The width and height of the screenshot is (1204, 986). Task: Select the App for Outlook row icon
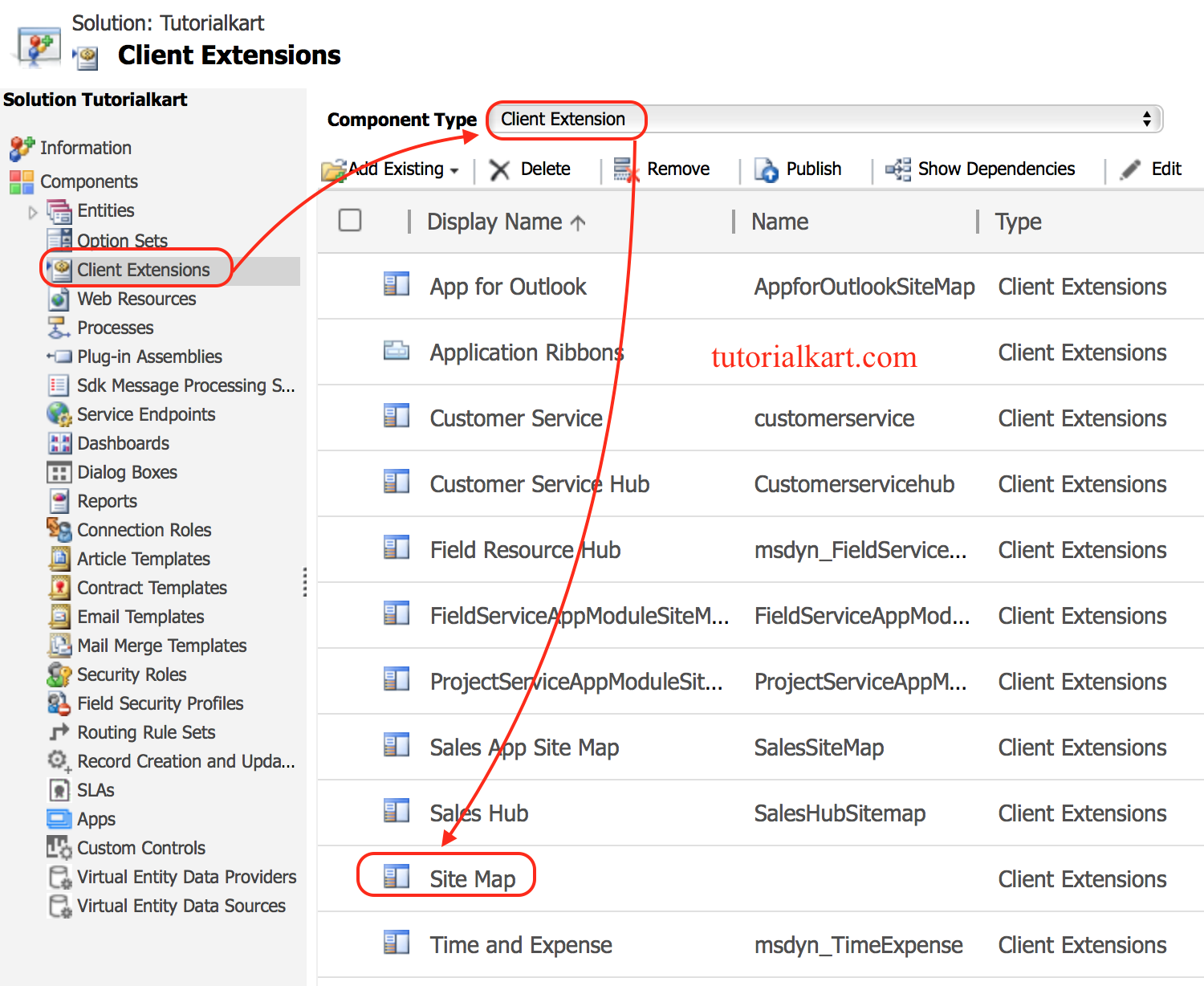tap(396, 285)
